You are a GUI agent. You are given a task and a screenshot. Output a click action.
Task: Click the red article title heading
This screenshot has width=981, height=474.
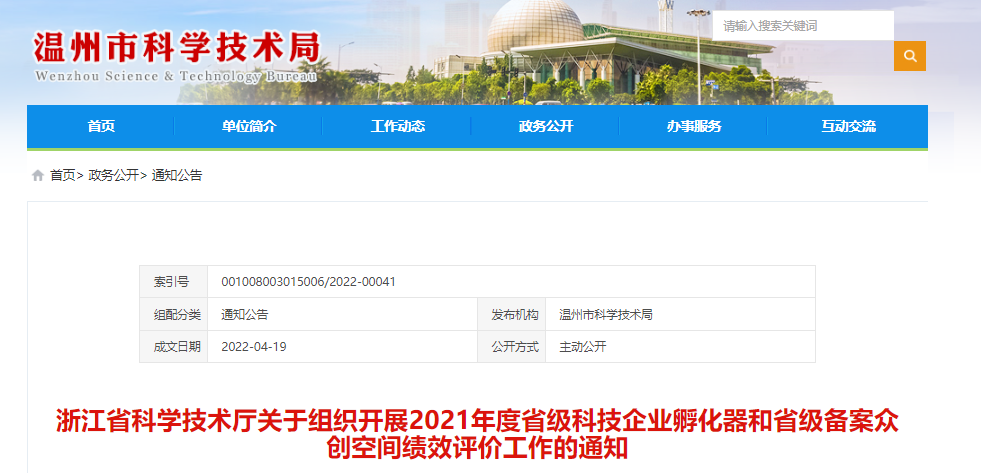[477, 435]
